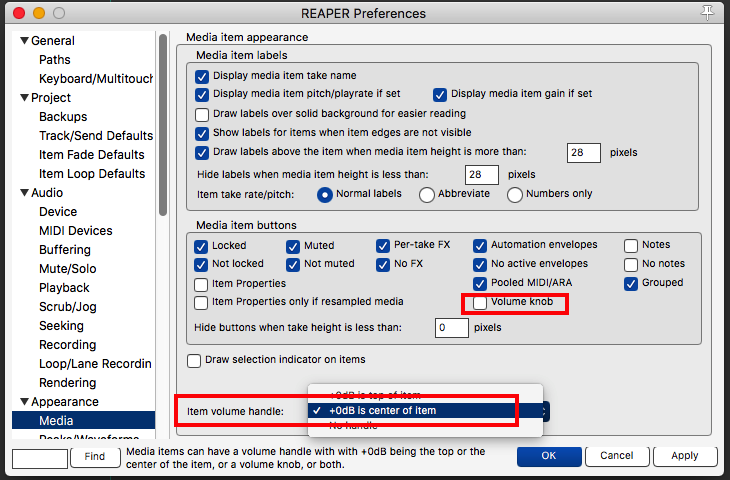Open Track/Send Defaults page
This screenshot has width=730, height=480.
(96, 135)
